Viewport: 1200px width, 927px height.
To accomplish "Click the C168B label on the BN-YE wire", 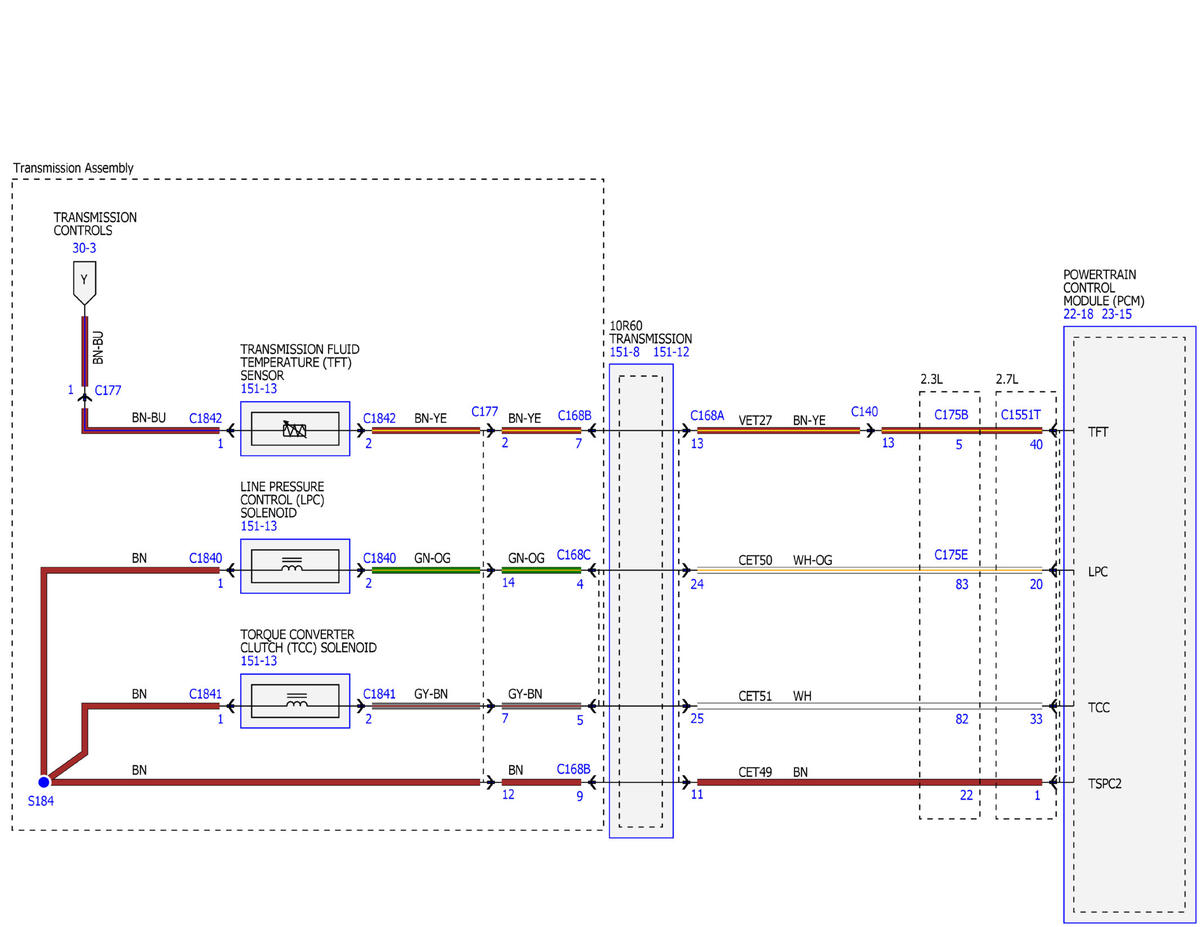I will pyautogui.click(x=574, y=415).
